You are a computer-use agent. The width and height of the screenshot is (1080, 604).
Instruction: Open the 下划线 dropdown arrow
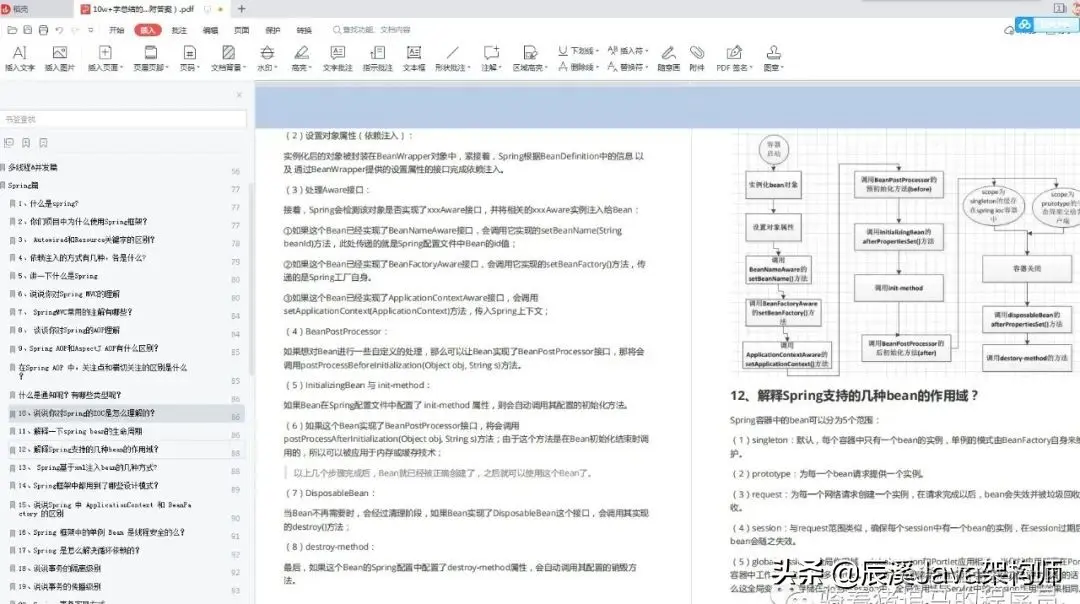[x=597, y=51]
